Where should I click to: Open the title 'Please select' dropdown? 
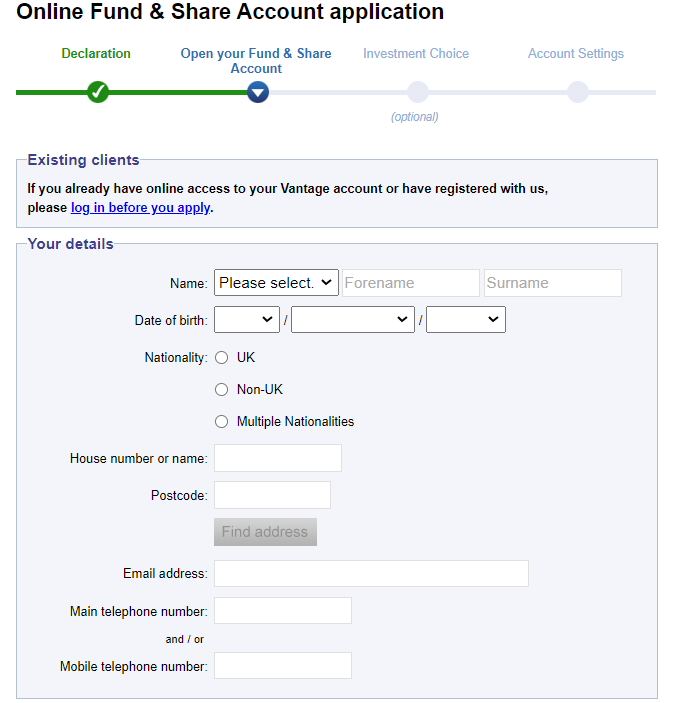click(x=276, y=283)
